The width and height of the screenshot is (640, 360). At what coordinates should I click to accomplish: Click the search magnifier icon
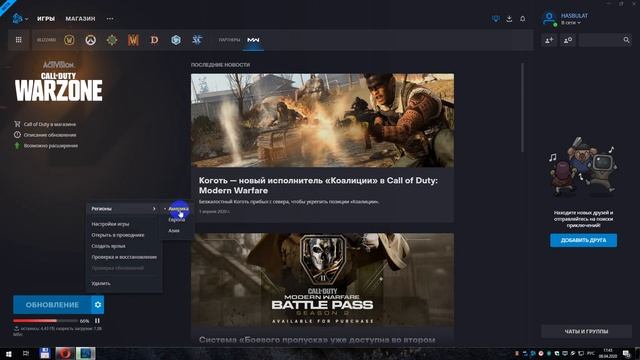(626, 40)
